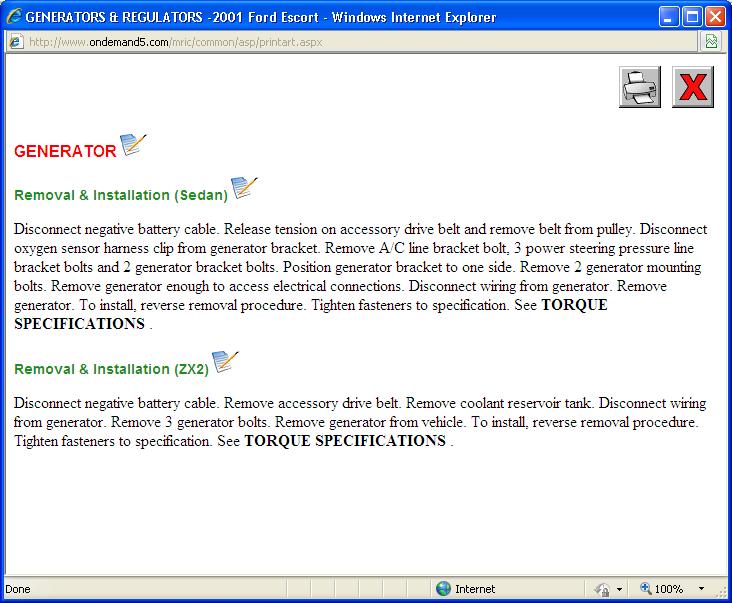Viewport: 732px width, 603px height.
Task: Follow the TORQUE SPECIFICATIONS link in ZX2 section
Action: 345,441
